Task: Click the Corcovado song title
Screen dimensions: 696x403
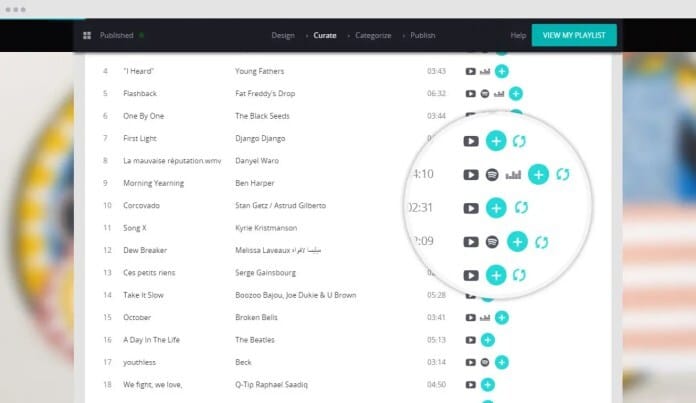Action: pos(141,205)
